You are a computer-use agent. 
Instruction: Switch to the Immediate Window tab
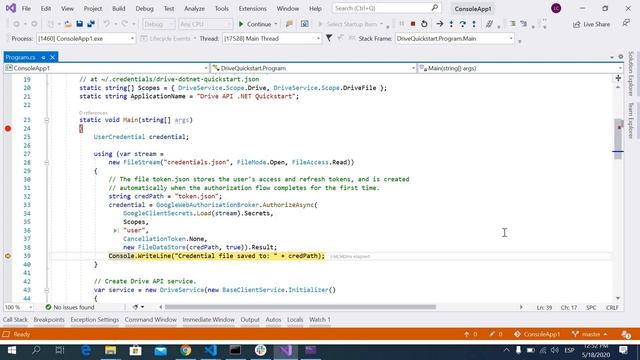(209, 320)
